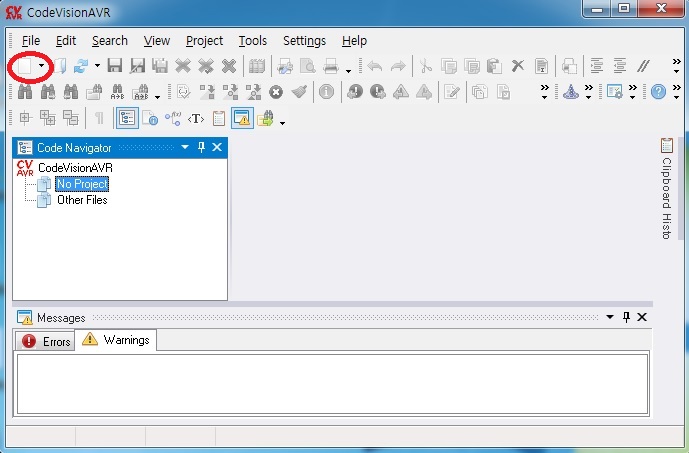Launch the CodeWizardAVR wizard hat icon
Image resolution: width=689 pixels, height=453 pixels.
point(570,92)
